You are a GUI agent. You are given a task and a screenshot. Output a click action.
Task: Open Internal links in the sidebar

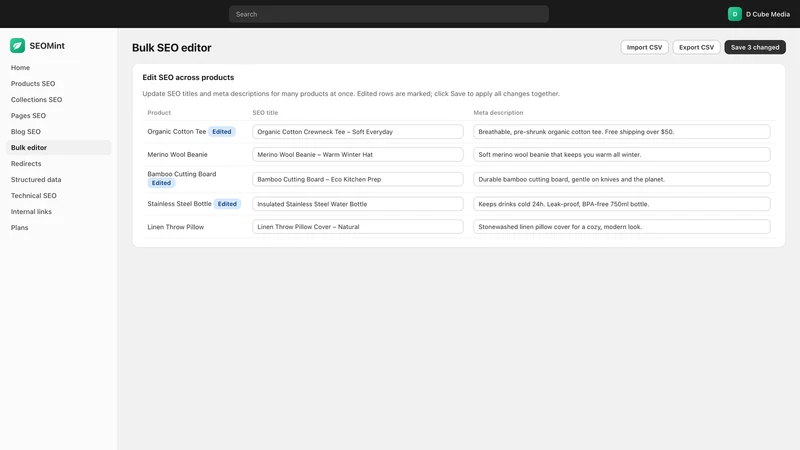point(31,211)
